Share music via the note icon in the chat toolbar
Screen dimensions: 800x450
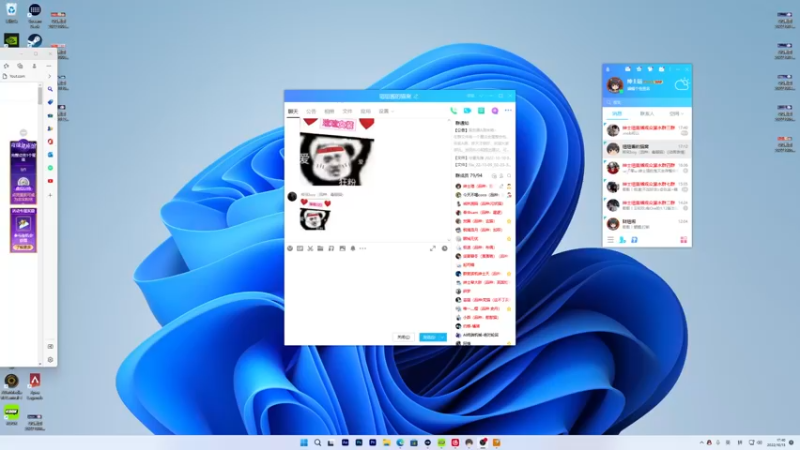pyautogui.click(x=331, y=248)
